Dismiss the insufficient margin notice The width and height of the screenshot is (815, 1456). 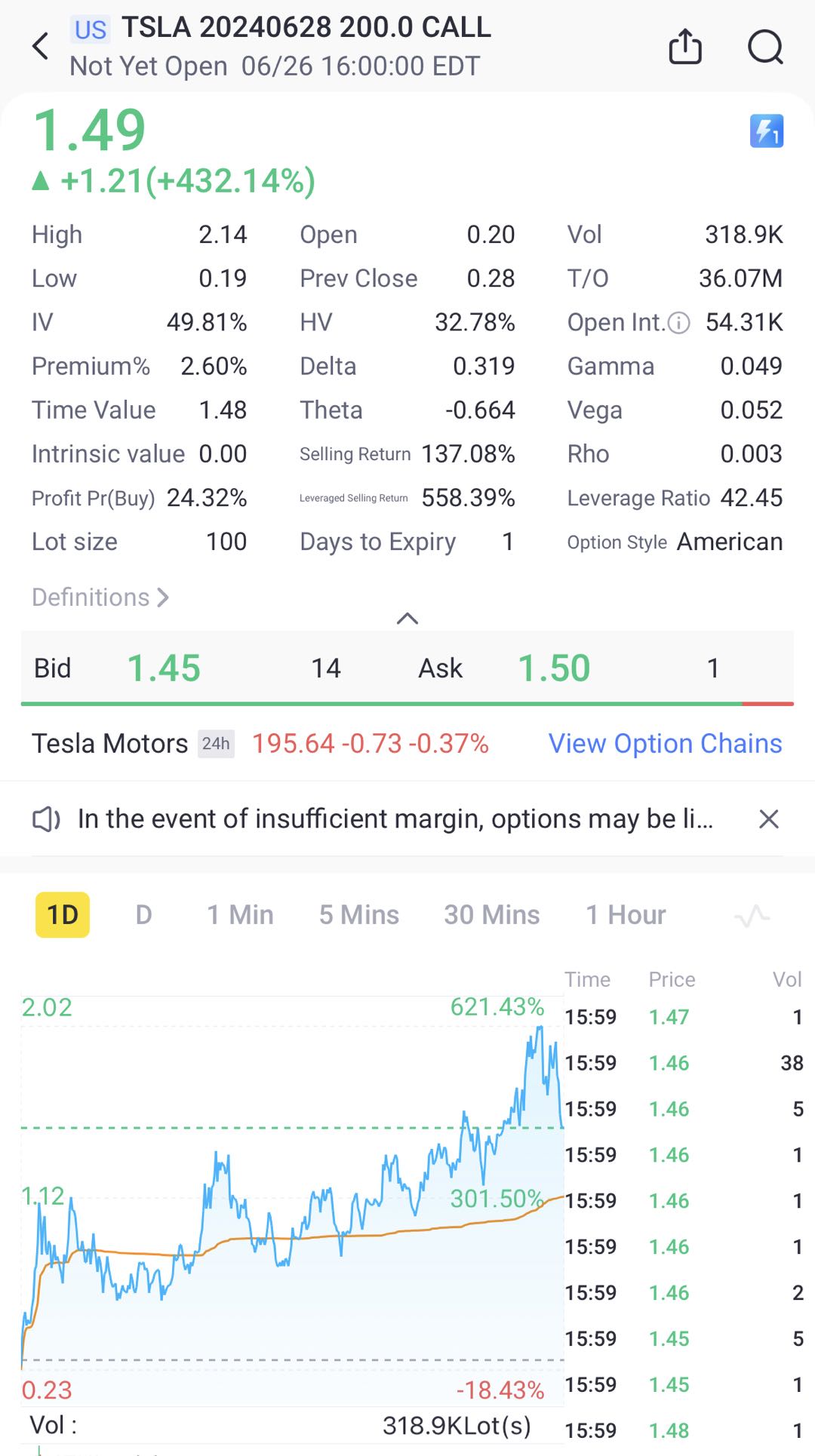tap(768, 819)
